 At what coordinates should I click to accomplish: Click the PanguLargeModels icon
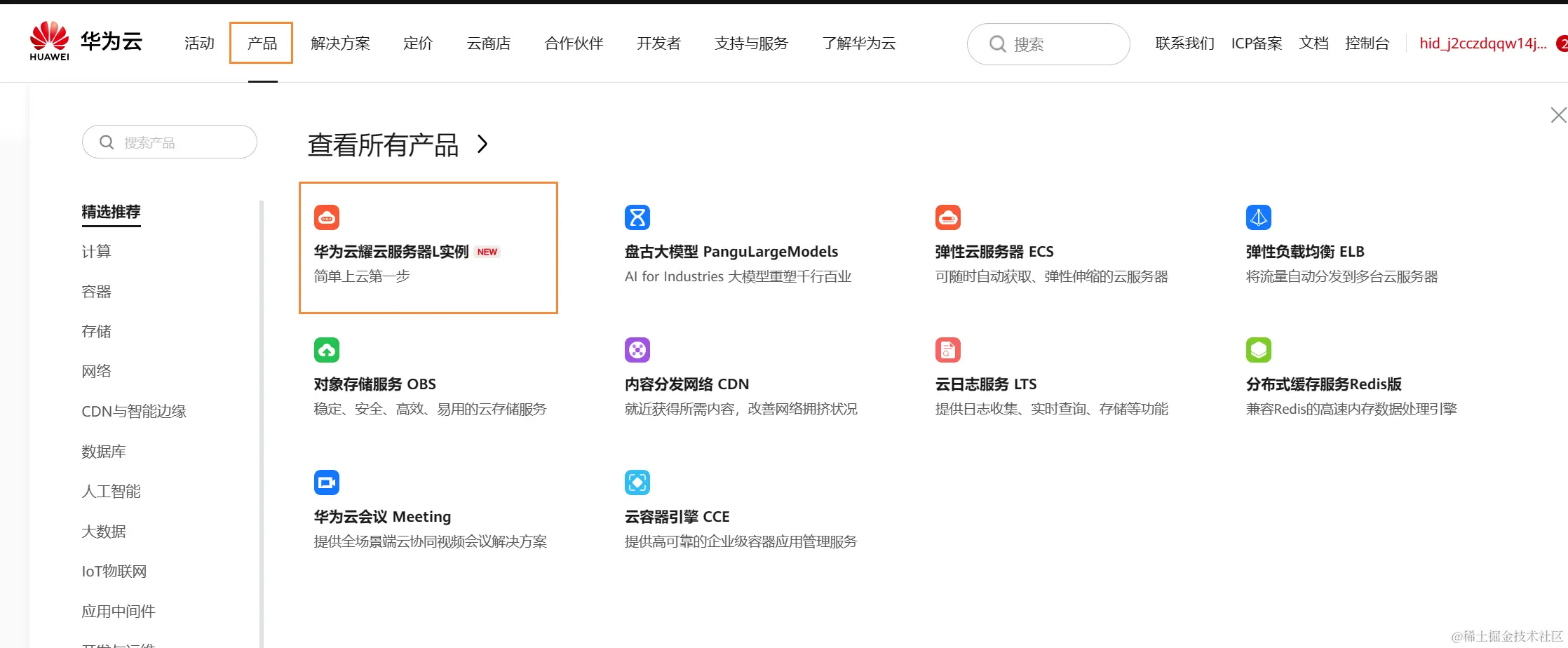coord(637,217)
